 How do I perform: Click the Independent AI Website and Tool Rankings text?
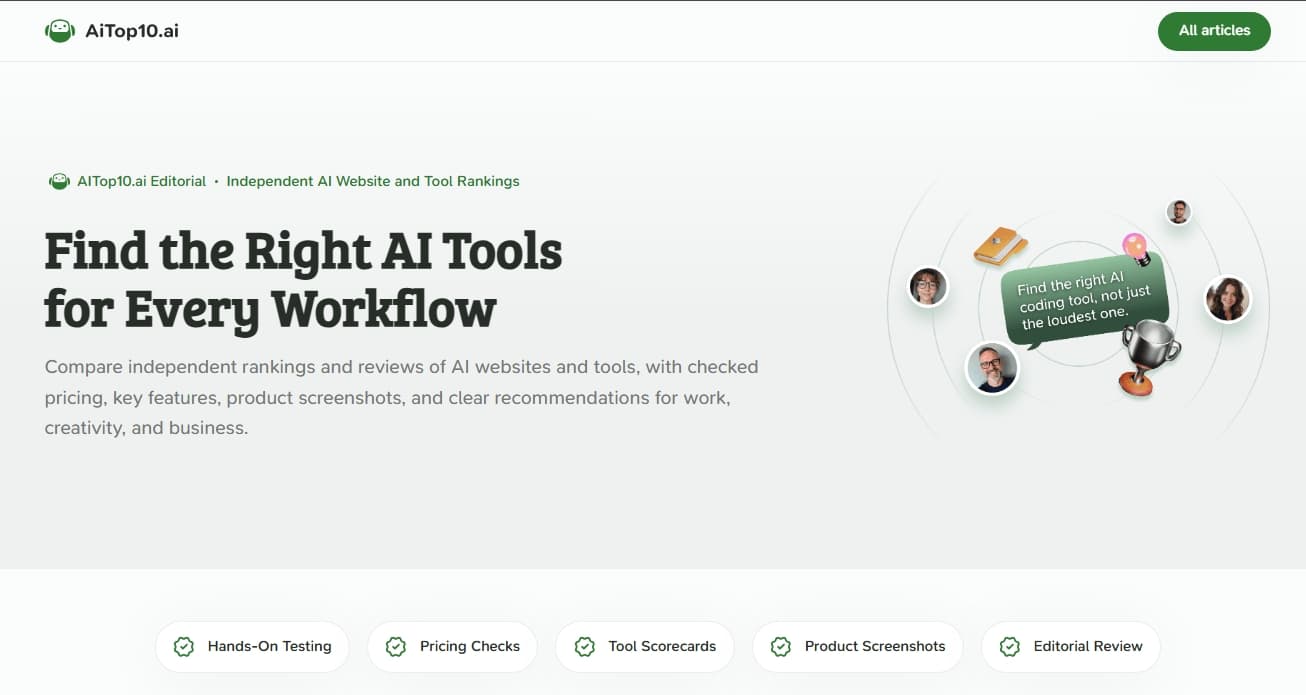pyautogui.click(x=373, y=182)
